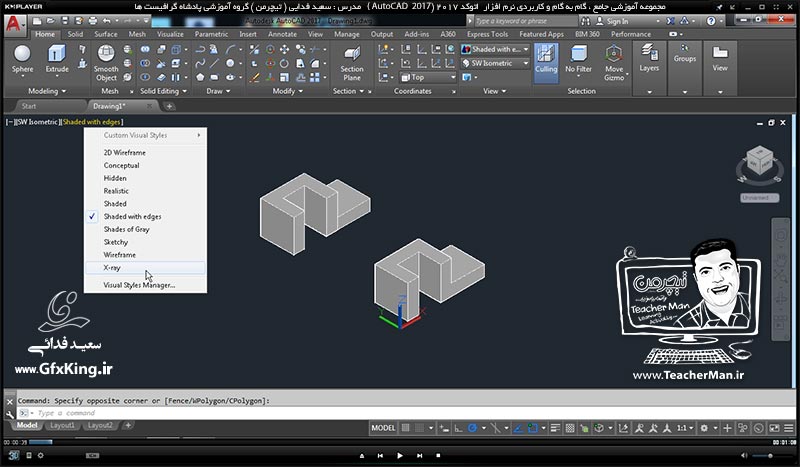
Task: Toggle transparency display in status bar
Action: click(x=570, y=428)
